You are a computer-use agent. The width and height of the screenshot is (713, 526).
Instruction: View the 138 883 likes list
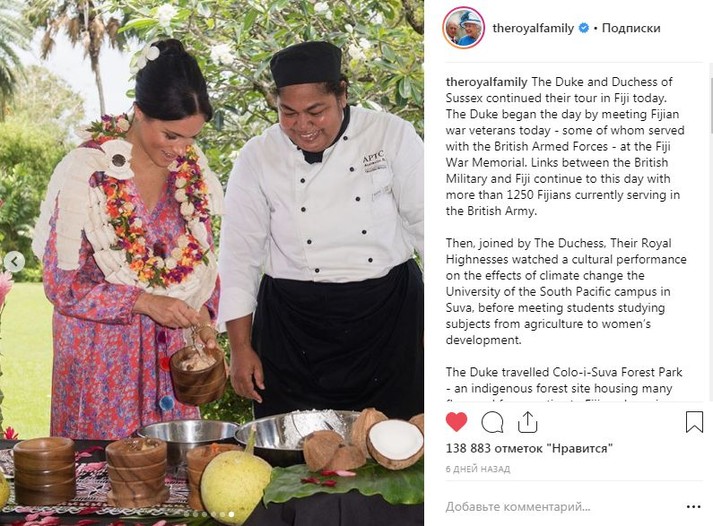[x=529, y=448]
